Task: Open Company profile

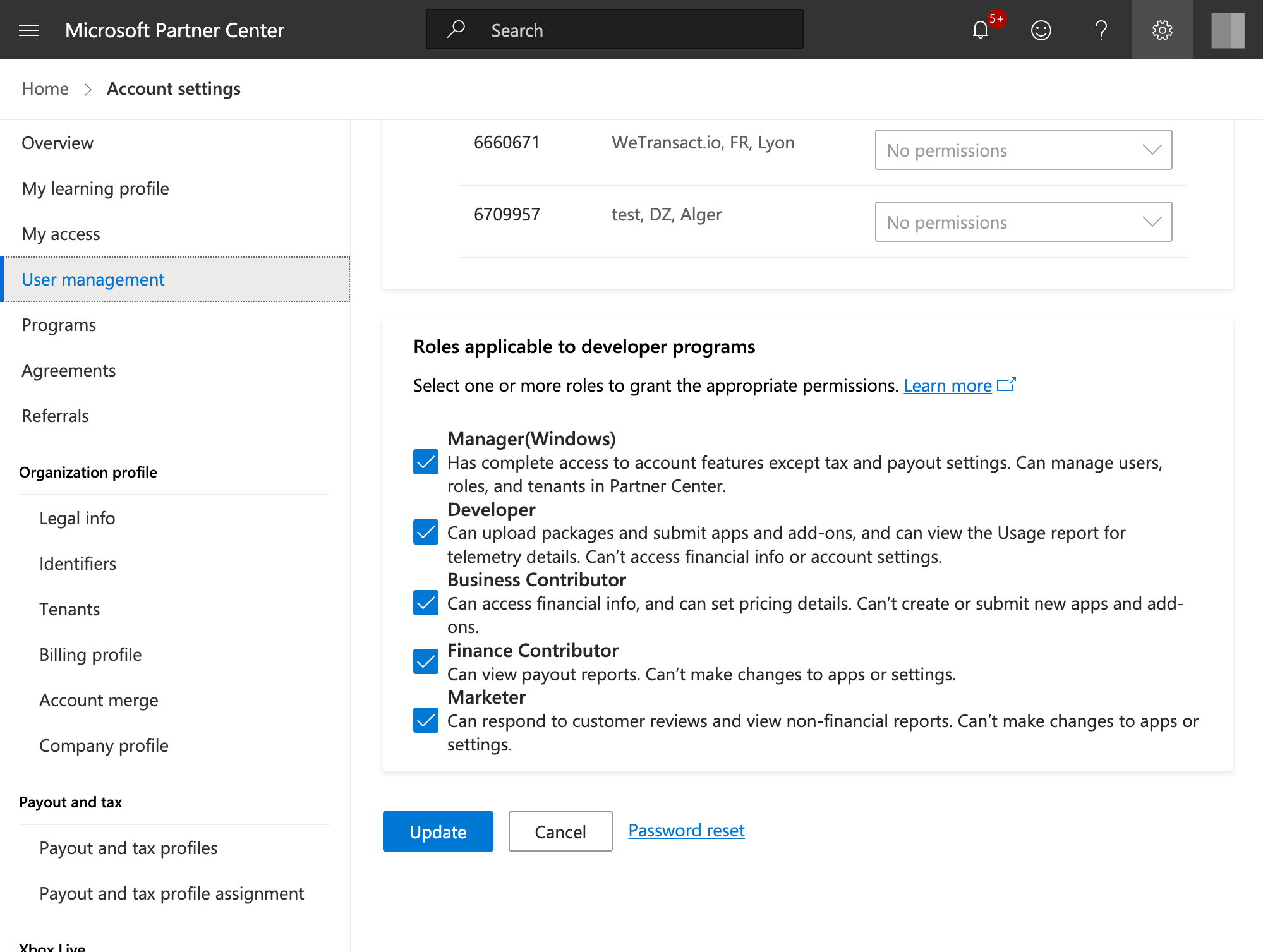Action: point(104,745)
